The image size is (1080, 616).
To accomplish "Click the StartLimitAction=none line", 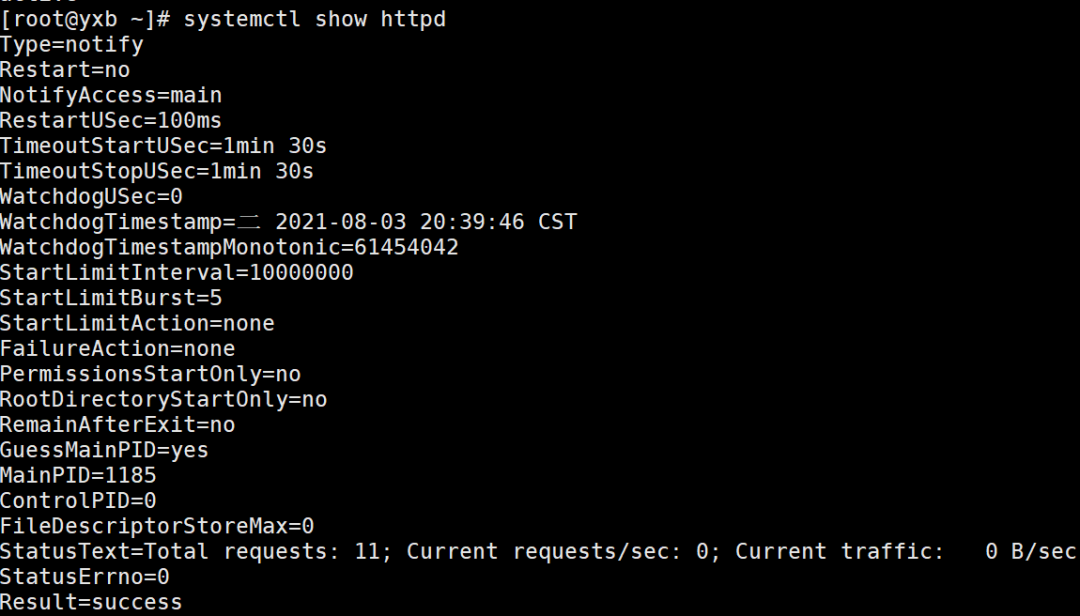I will 137,323.
